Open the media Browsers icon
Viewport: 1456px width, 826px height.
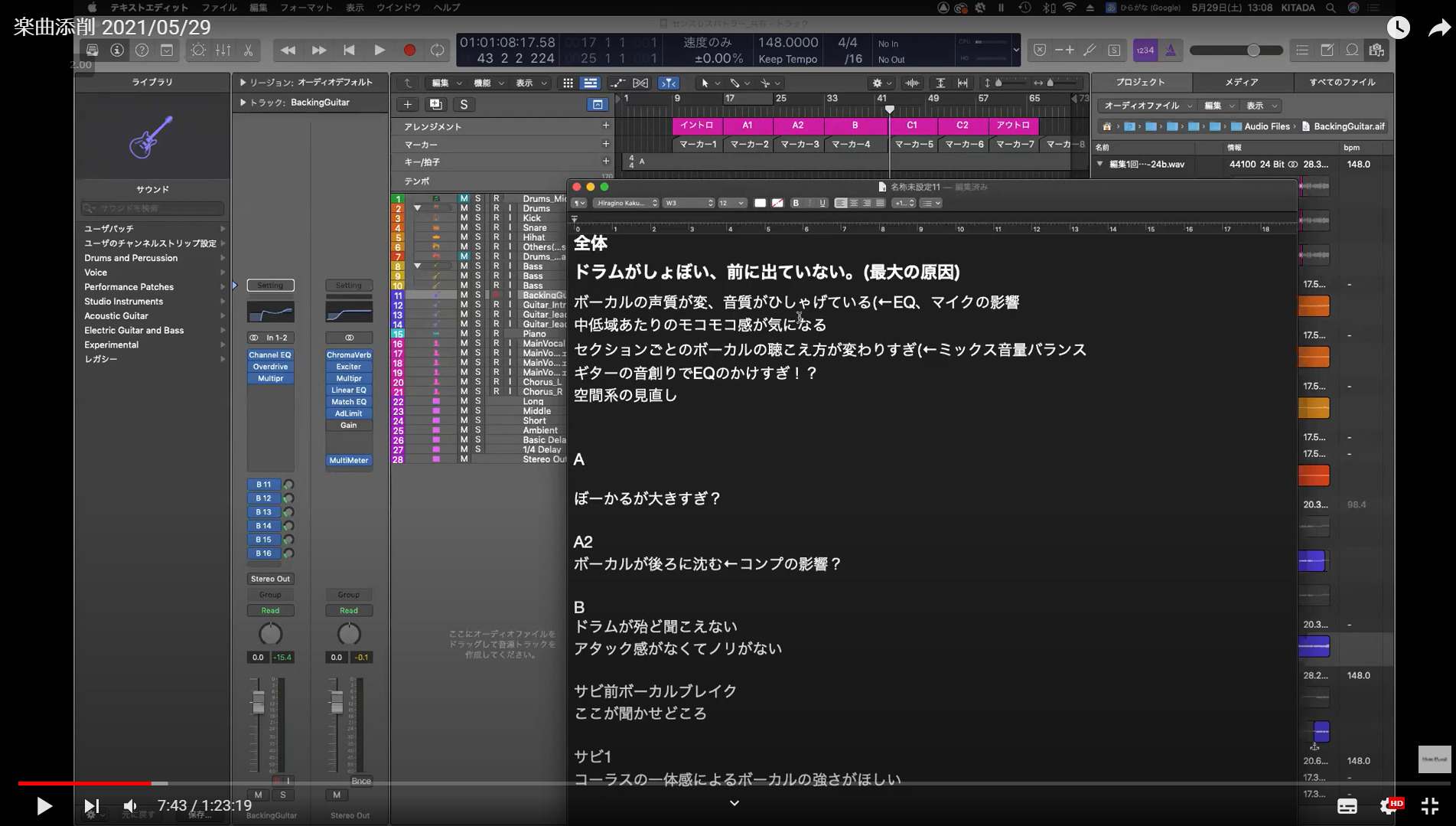pos(1376,50)
